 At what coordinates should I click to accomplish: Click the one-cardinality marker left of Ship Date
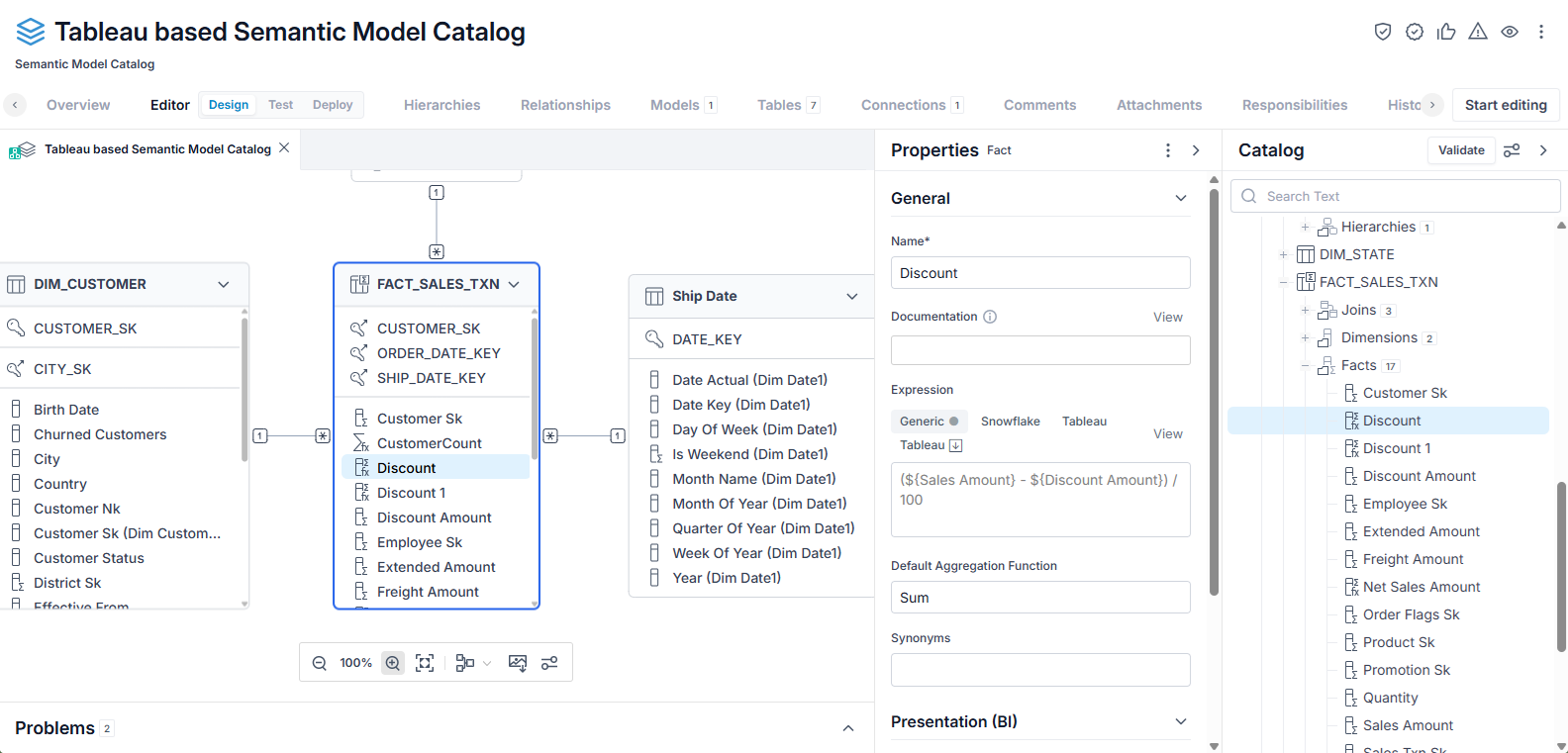618,436
